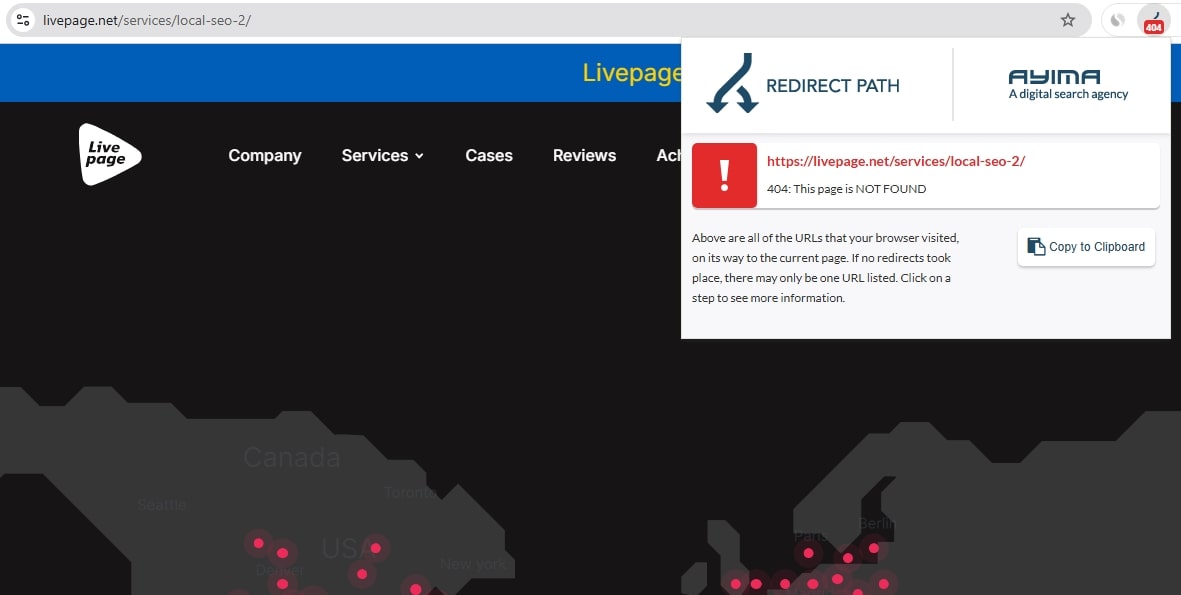Click the site information icon in address bar

point(24,20)
